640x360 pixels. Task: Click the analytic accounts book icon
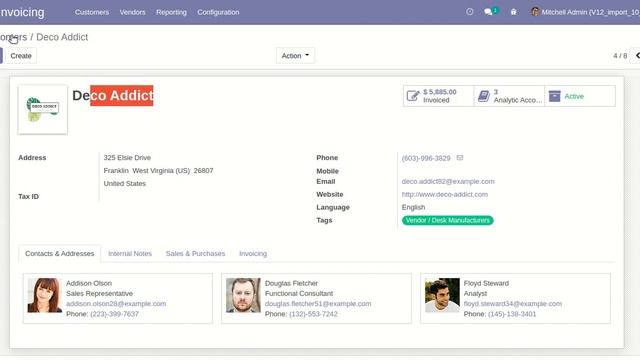tap(484, 96)
